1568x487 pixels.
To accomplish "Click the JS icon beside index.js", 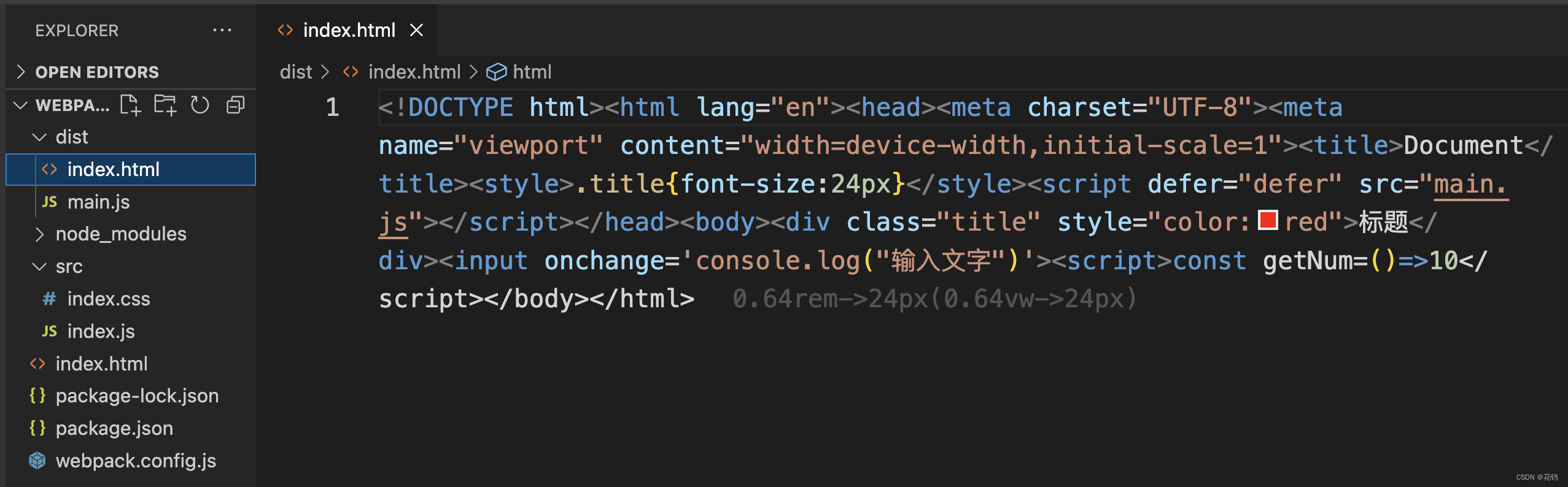I will pyautogui.click(x=49, y=331).
